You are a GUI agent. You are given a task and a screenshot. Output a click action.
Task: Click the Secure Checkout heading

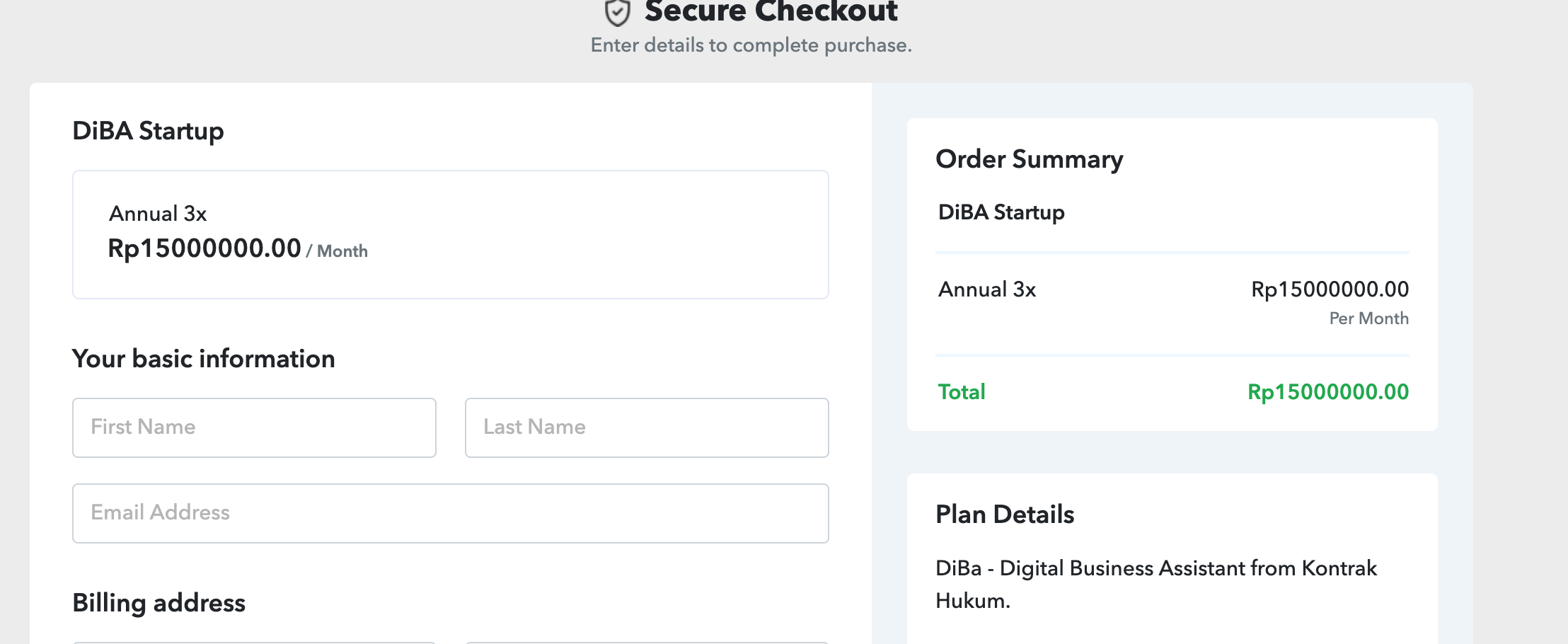[771, 11]
